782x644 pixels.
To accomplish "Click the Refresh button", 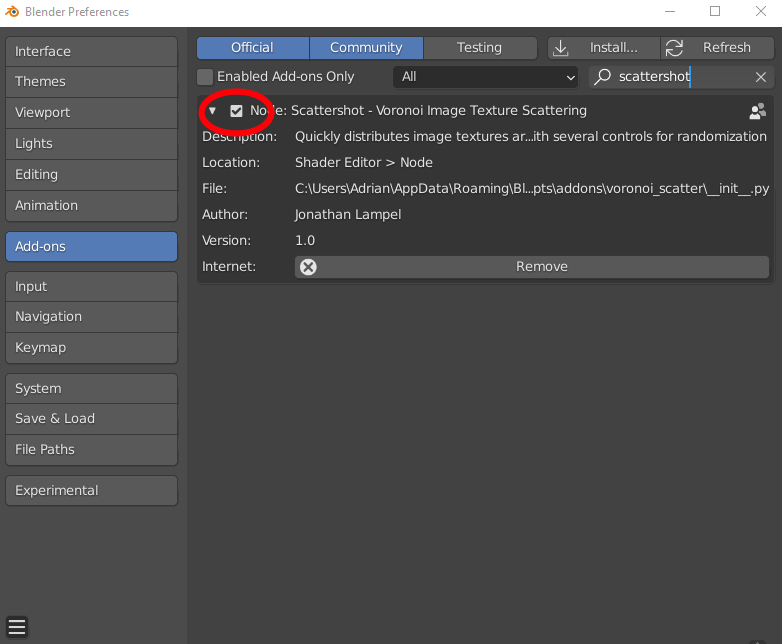I will [717, 48].
